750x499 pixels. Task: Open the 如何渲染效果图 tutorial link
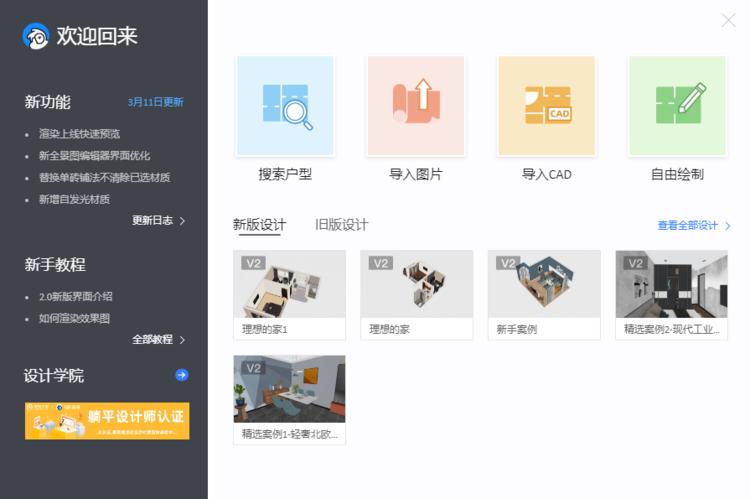75,318
